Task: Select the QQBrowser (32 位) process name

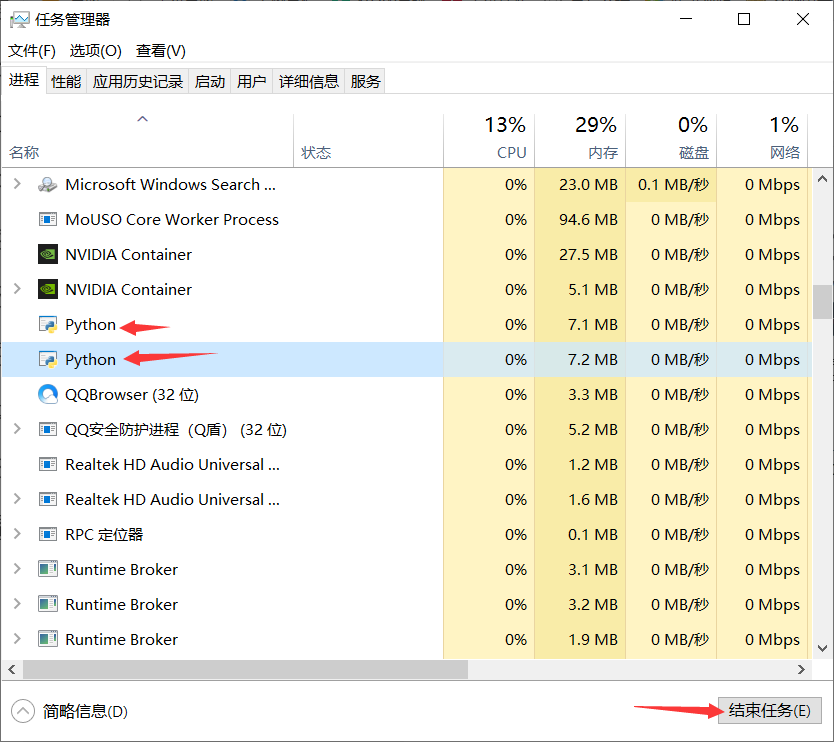Action: point(132,395)
